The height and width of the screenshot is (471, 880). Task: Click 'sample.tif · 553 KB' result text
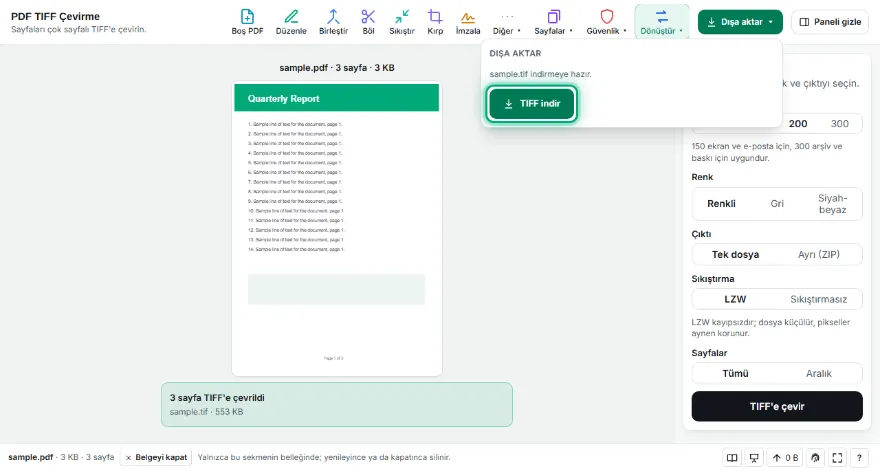tap(207, 412)
